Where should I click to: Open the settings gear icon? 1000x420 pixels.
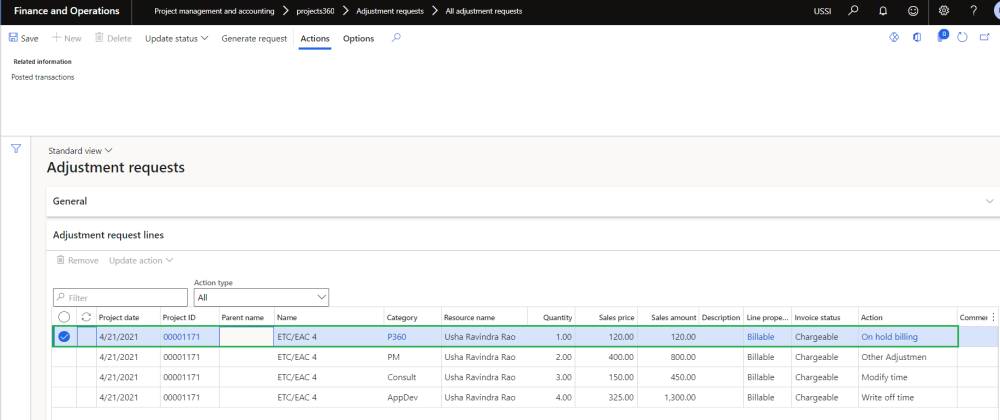click(x=944, y=11)
